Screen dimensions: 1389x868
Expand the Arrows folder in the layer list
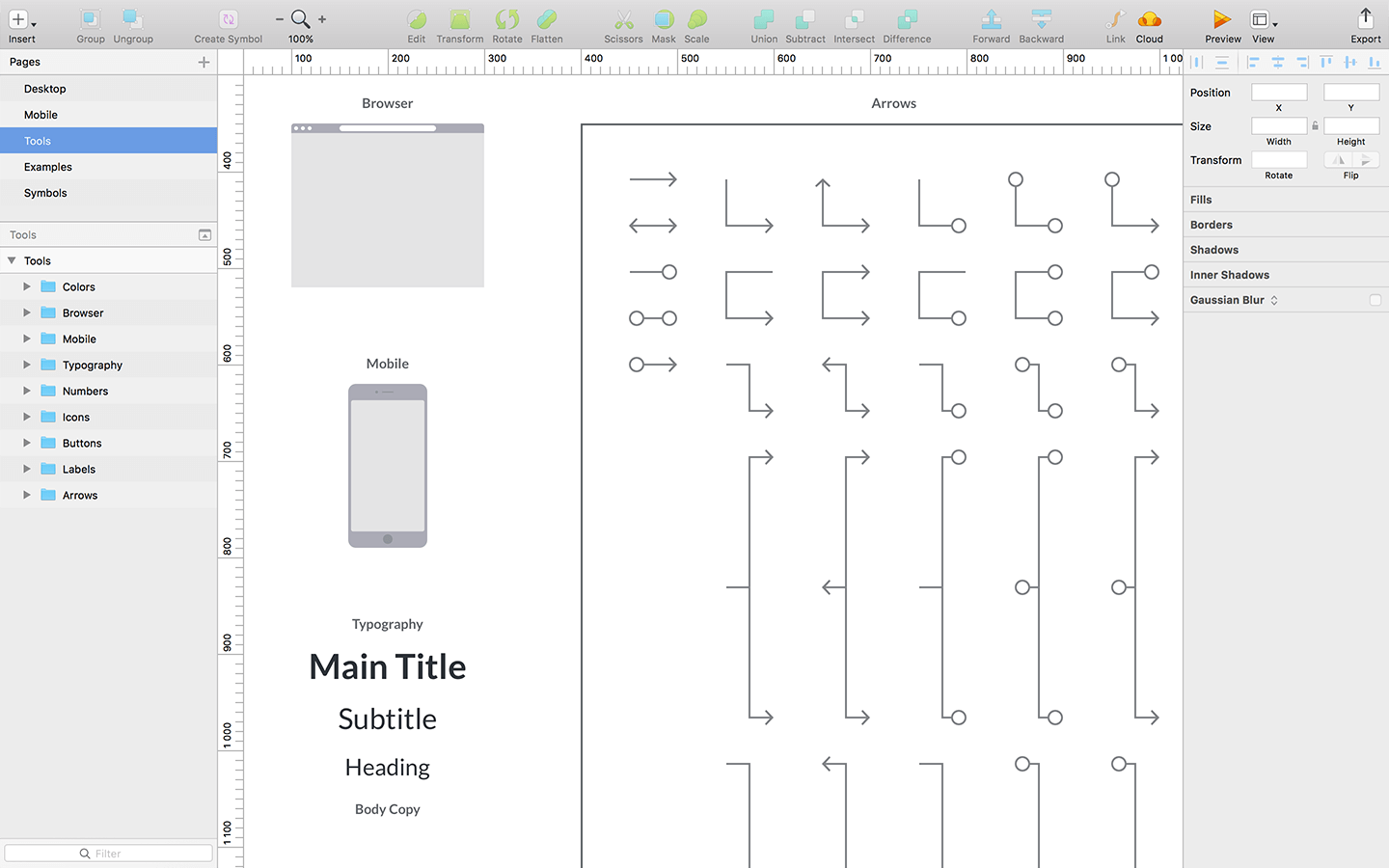(x=26, y=495)
